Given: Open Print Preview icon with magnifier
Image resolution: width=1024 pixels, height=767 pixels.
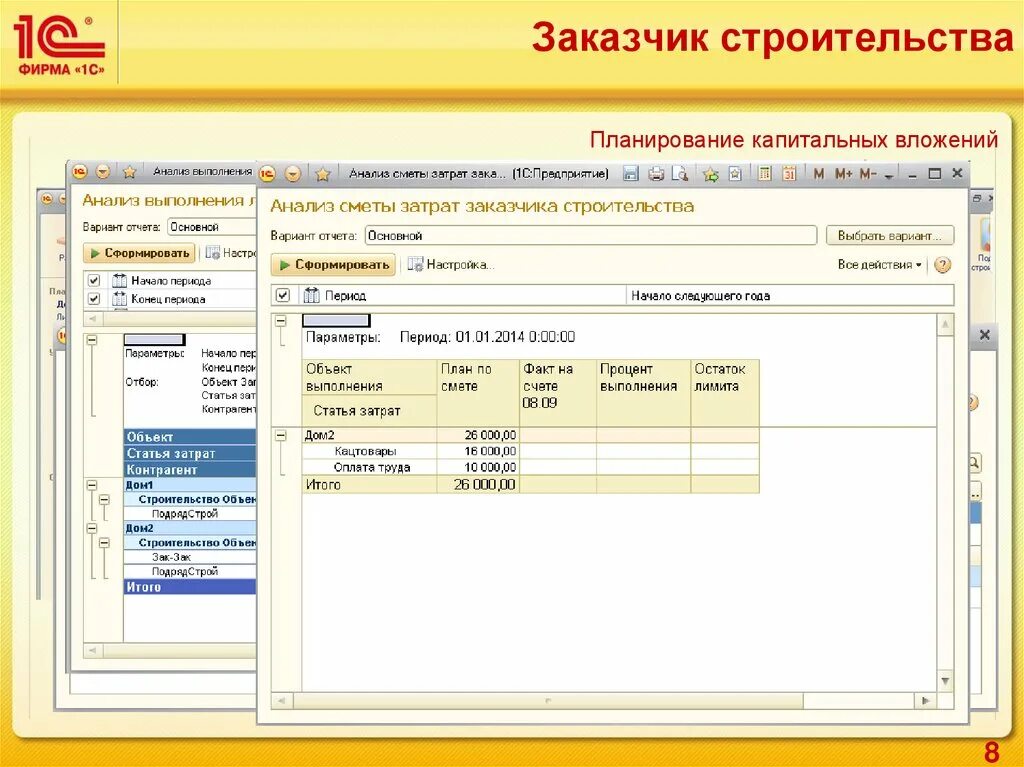Looking at the screenshot, I should [680, 174].
